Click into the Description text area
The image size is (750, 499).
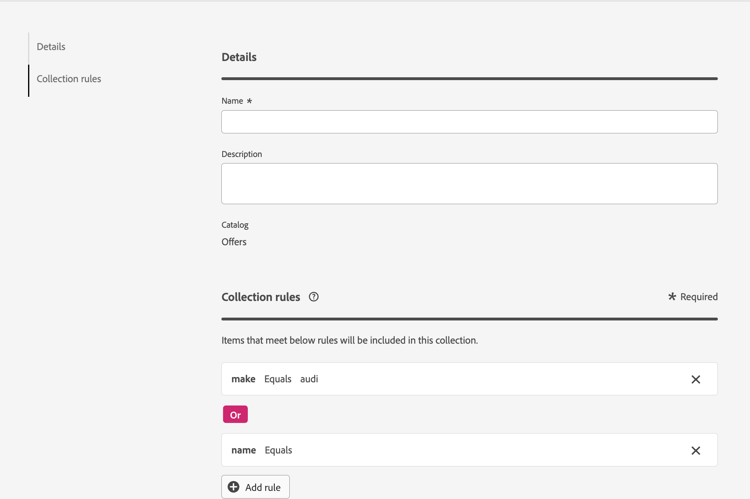(x=469, y=184)
